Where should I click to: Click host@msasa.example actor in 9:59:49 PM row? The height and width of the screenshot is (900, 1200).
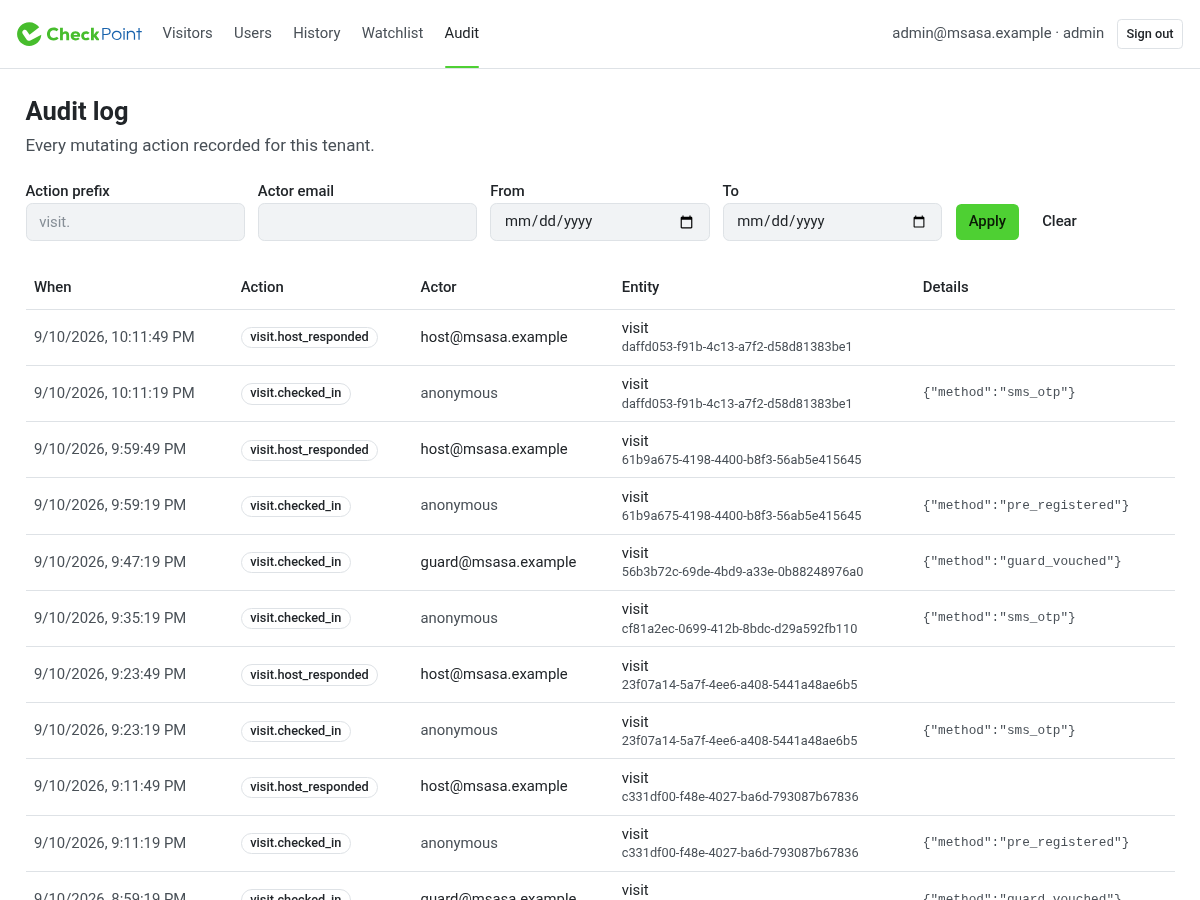(x=494, y=449)
